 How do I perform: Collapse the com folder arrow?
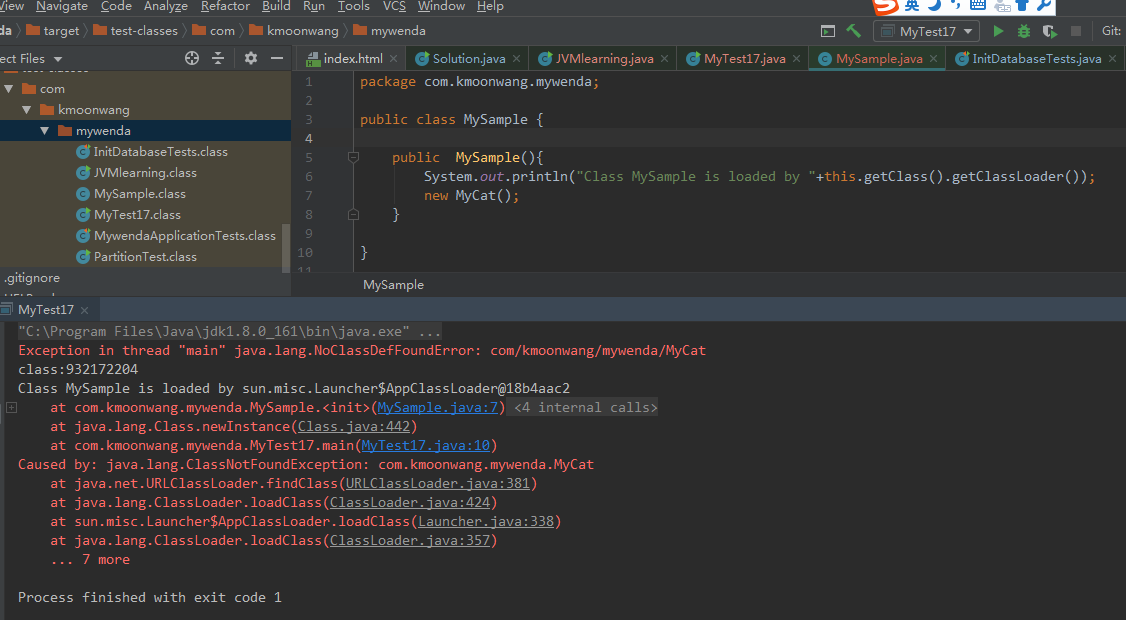[x=9, y=88]
